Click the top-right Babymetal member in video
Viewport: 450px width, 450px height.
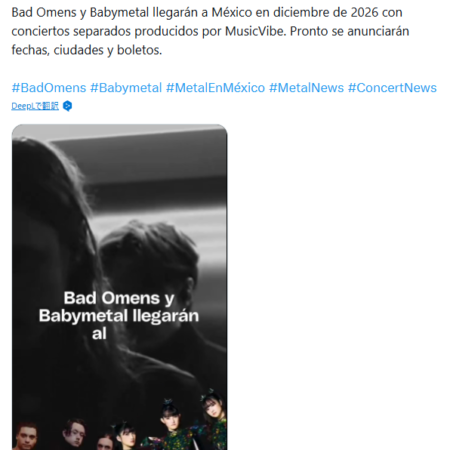(213, 406)
